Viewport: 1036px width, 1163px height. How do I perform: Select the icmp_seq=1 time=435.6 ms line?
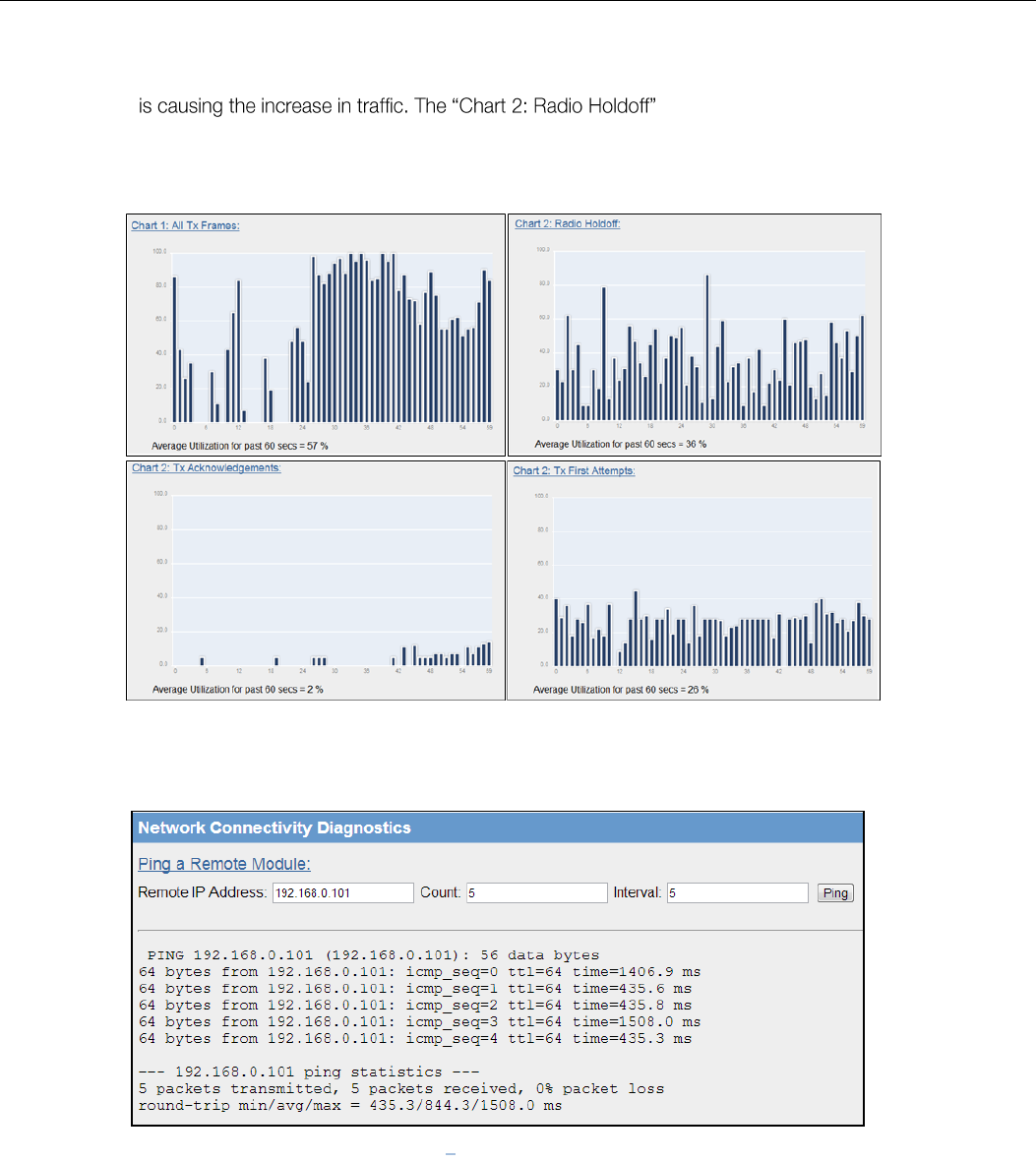pos(415,989)
